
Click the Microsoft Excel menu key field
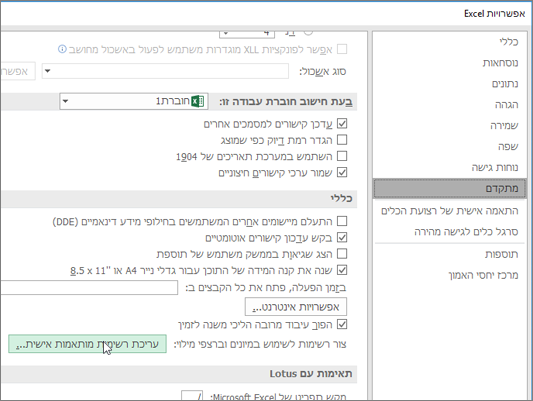192,396
